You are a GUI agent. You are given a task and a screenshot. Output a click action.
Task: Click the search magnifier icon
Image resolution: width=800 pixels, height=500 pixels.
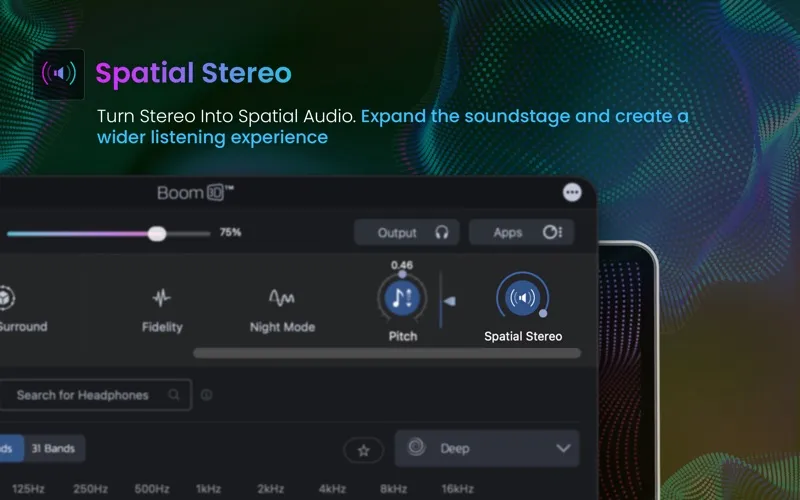tap(173, 395)
